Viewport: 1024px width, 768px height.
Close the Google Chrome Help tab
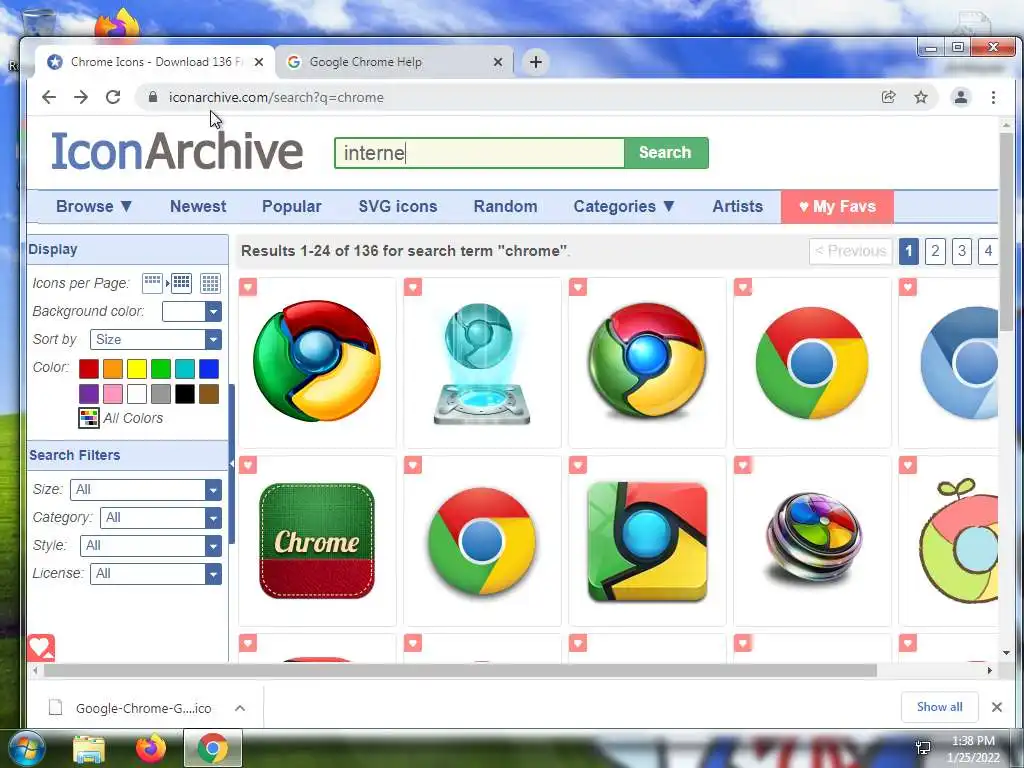(498, 62)
